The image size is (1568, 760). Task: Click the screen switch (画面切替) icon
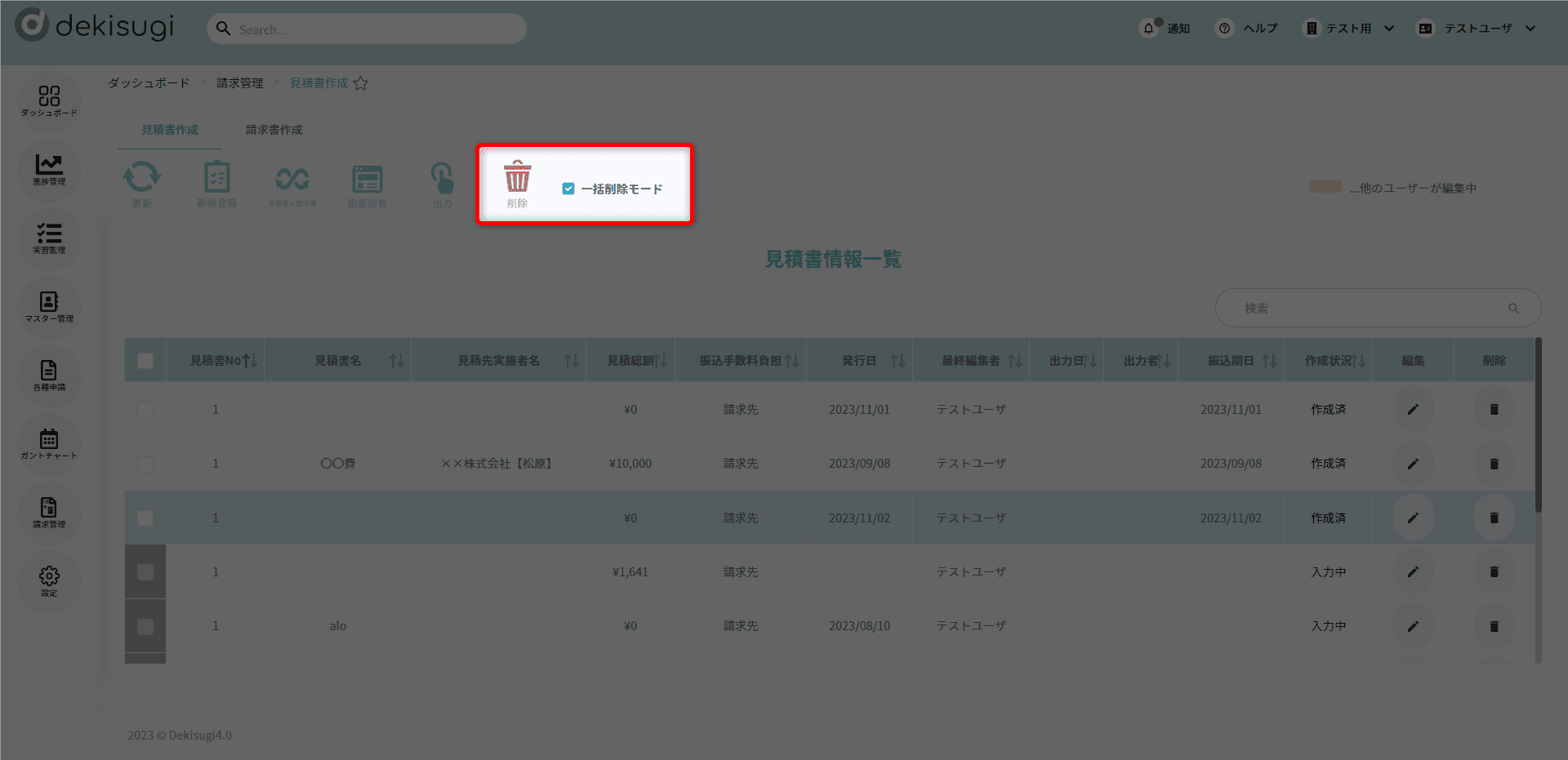click(367, 180)
